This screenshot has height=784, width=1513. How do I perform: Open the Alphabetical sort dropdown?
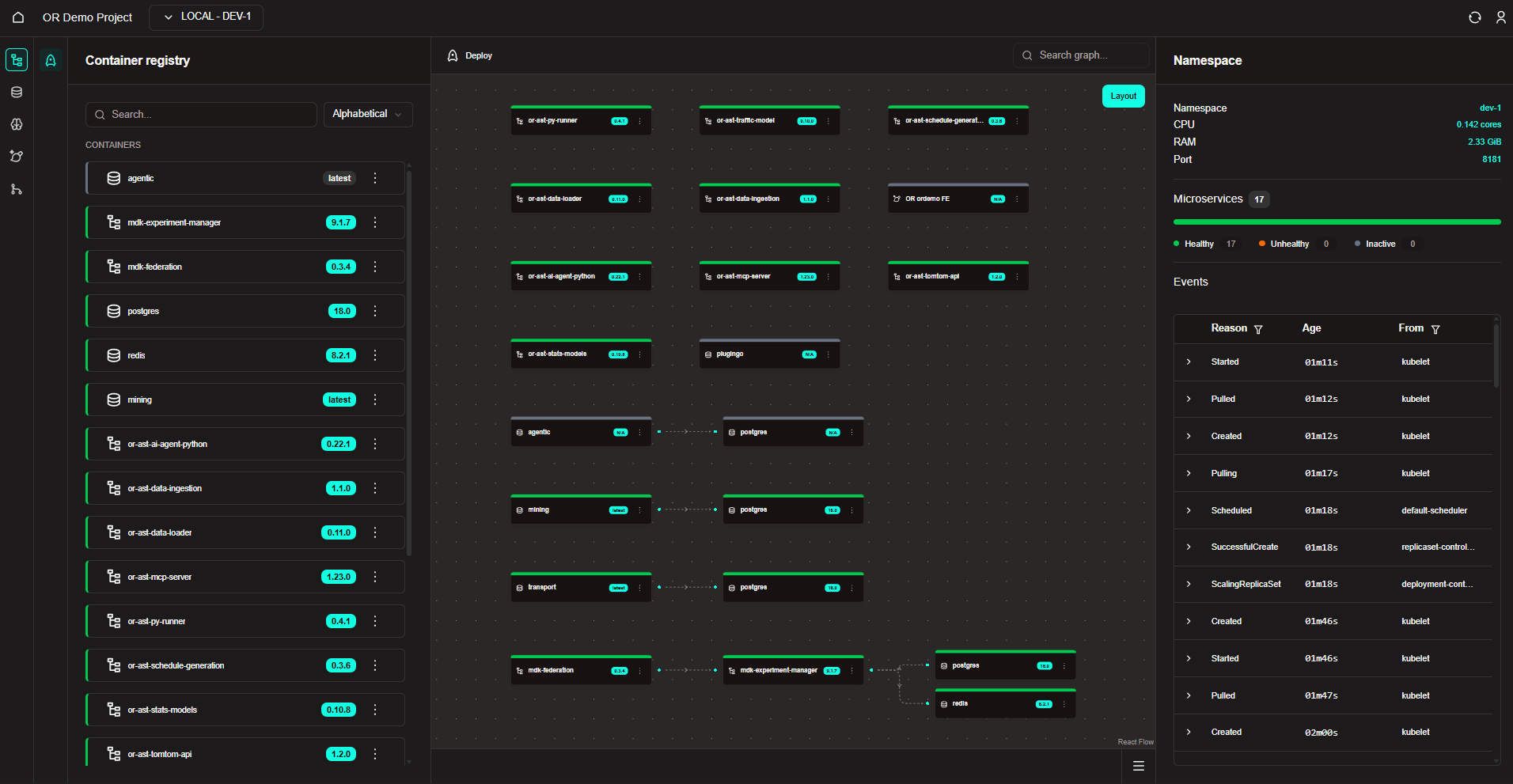pos(368,114)
